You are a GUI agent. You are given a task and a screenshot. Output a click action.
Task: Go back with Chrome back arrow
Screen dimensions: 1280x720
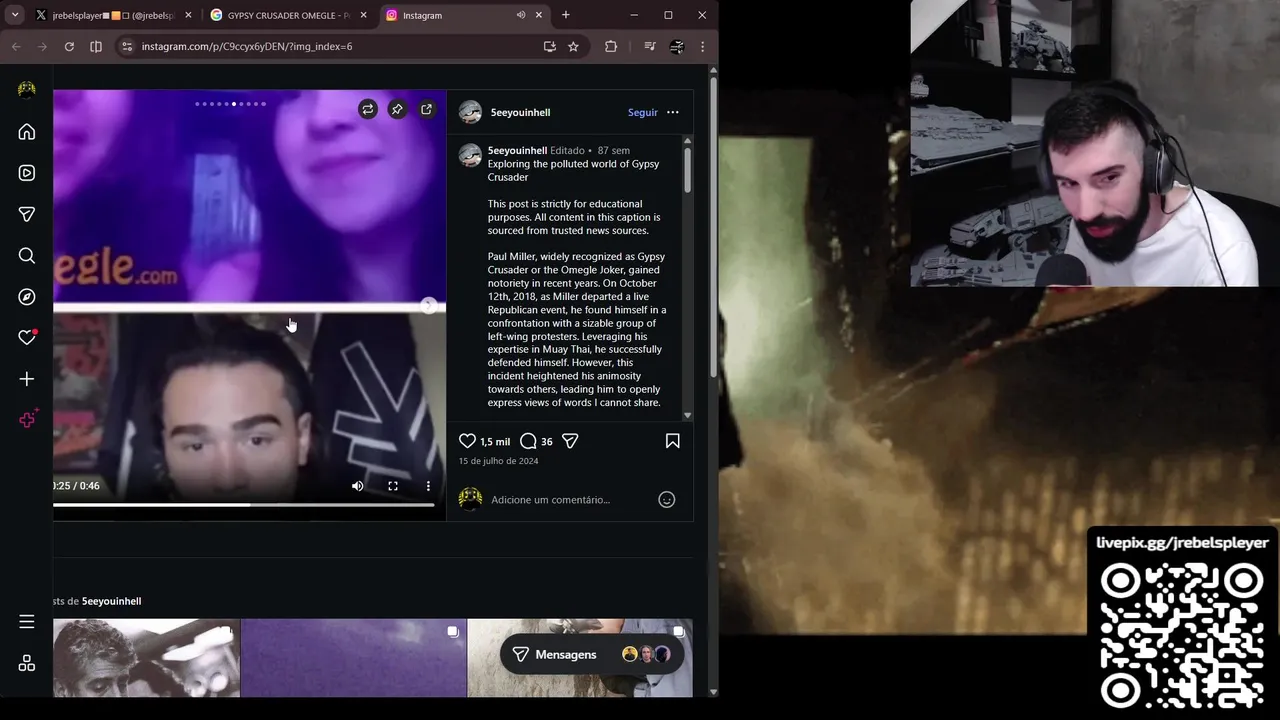[x=16, y=46]
